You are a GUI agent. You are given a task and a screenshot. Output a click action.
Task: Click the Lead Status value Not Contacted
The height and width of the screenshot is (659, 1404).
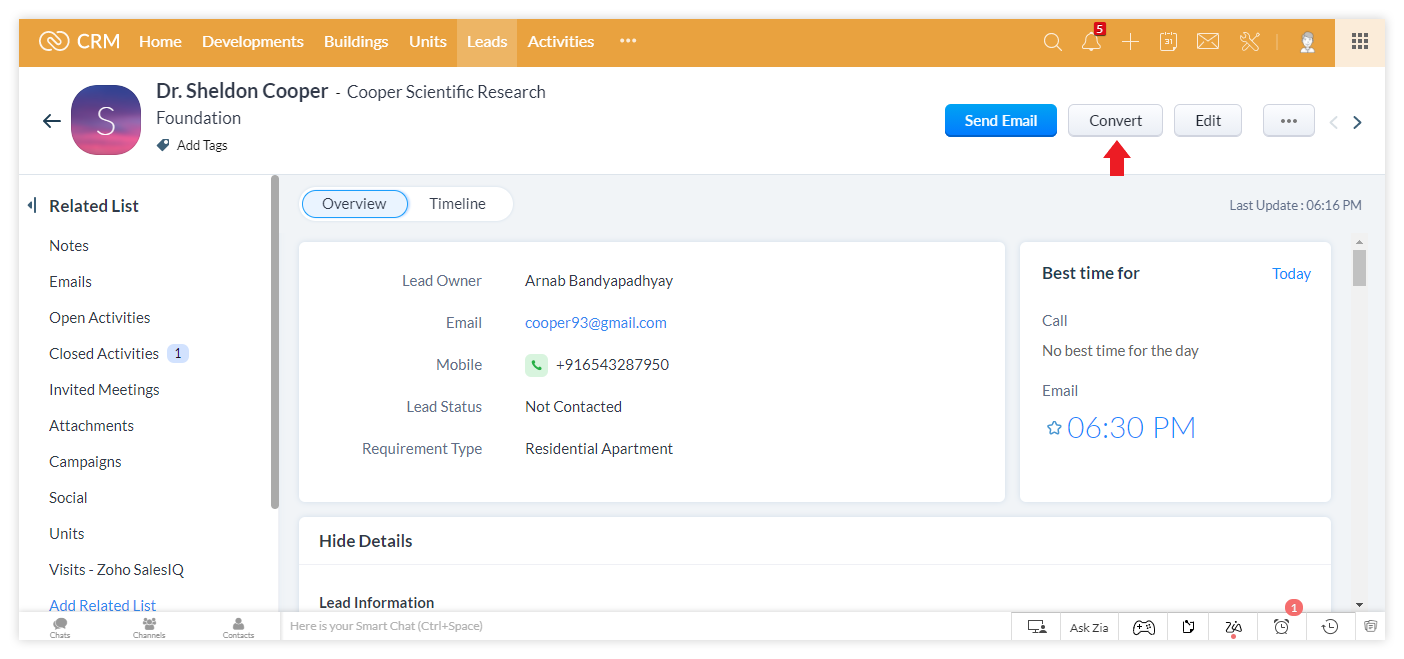coord(573,407)
